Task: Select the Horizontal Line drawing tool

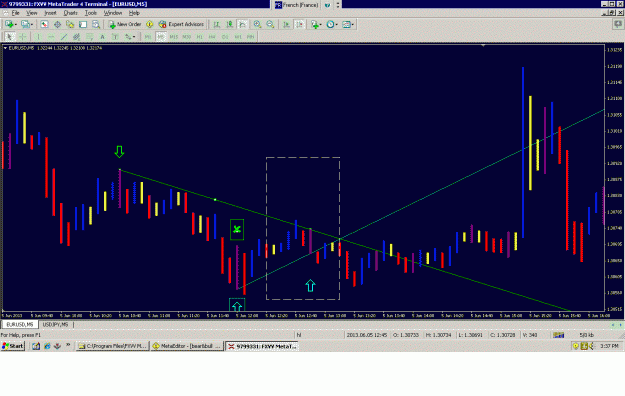Action: point(51,37)
